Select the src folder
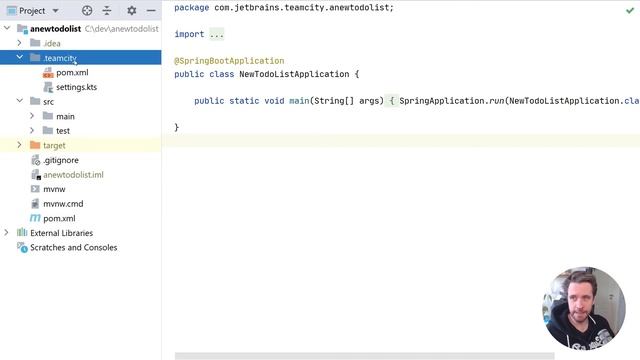The height and width of the screenshot is (360, 640). pyautogui.click(x=49, y=102)
